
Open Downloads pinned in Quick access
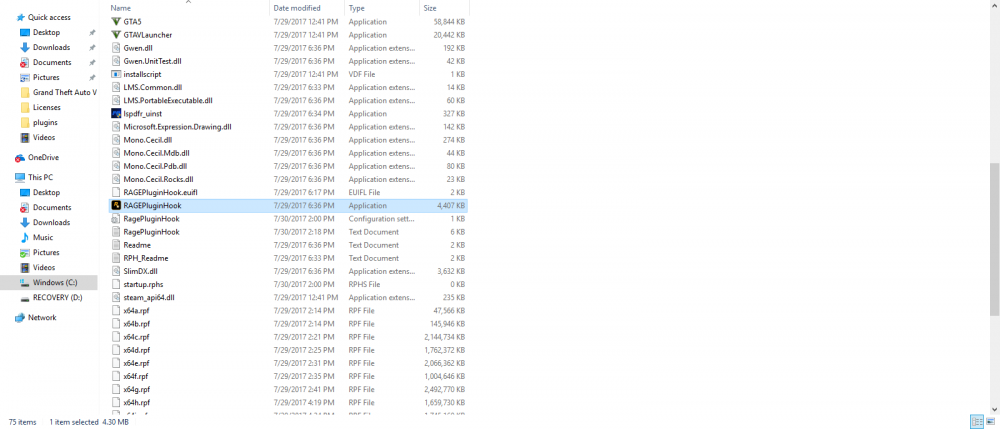pyautogui.click(x=52, y=47)
